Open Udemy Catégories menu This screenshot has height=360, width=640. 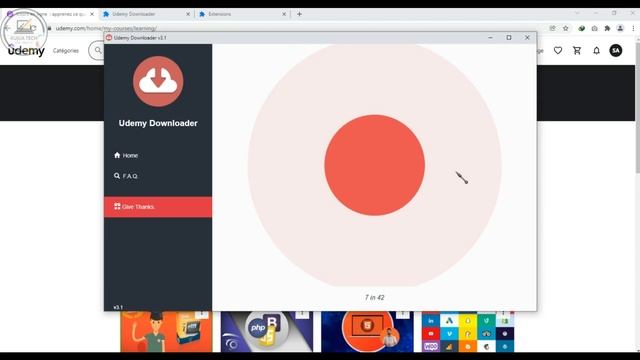pyautogui.click(x=66, y=51)
